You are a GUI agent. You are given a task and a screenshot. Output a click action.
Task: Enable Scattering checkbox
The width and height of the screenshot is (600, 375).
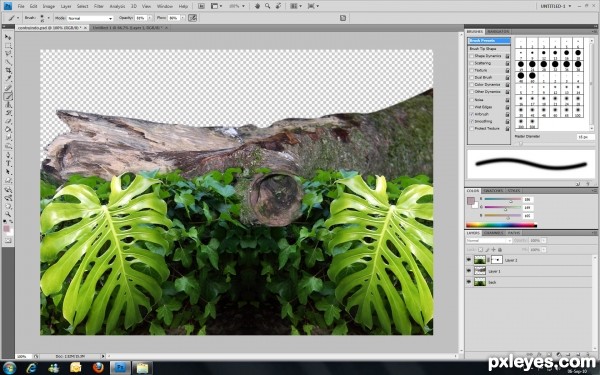click(472, 63)
